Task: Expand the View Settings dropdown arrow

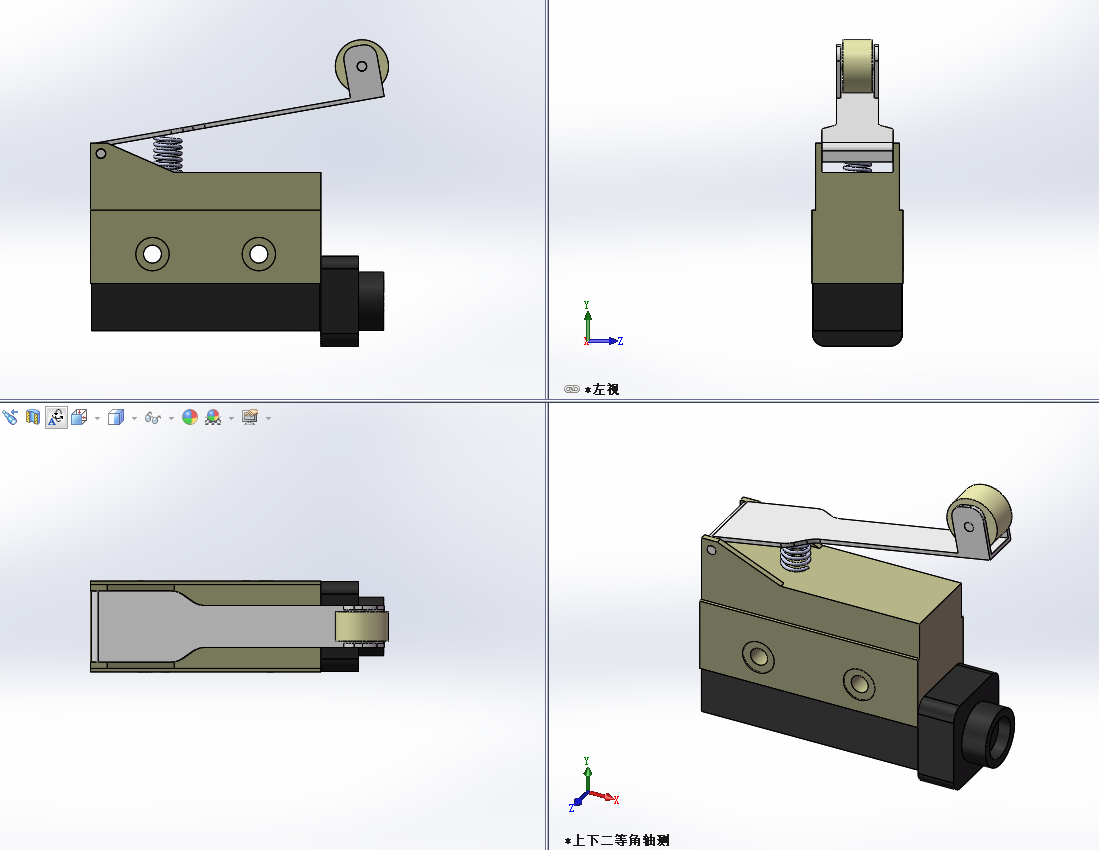Action: pyautogui.click(x=268, y=418)
